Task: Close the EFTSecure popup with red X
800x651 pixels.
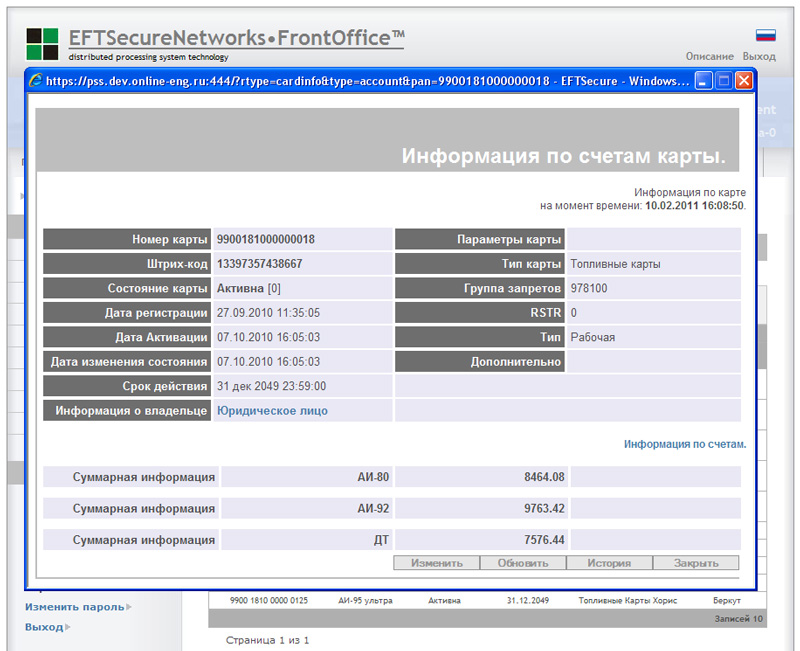Action: pyautogui.click(x=744, y=81)
